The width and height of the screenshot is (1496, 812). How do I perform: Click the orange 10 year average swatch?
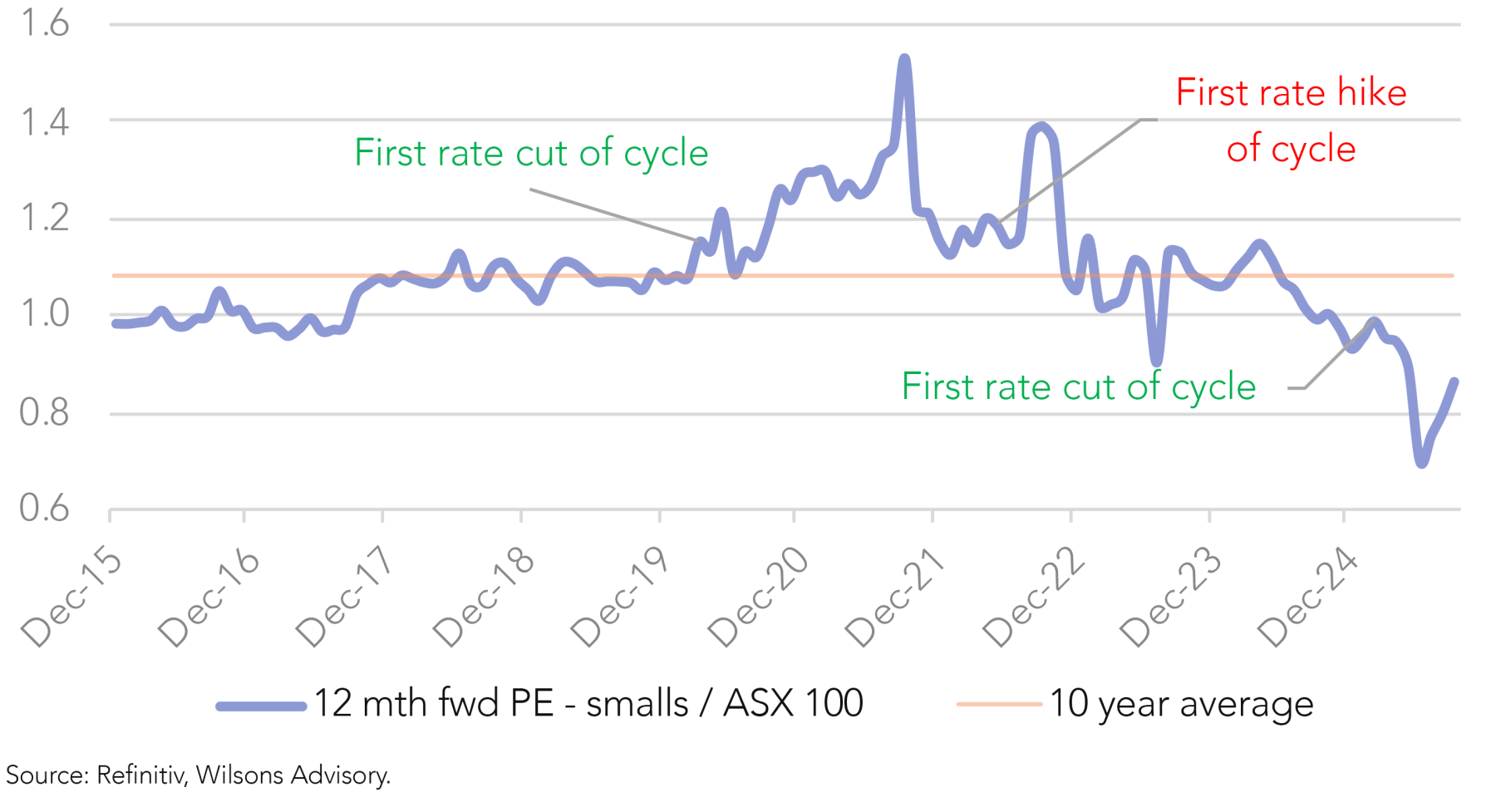998,704
